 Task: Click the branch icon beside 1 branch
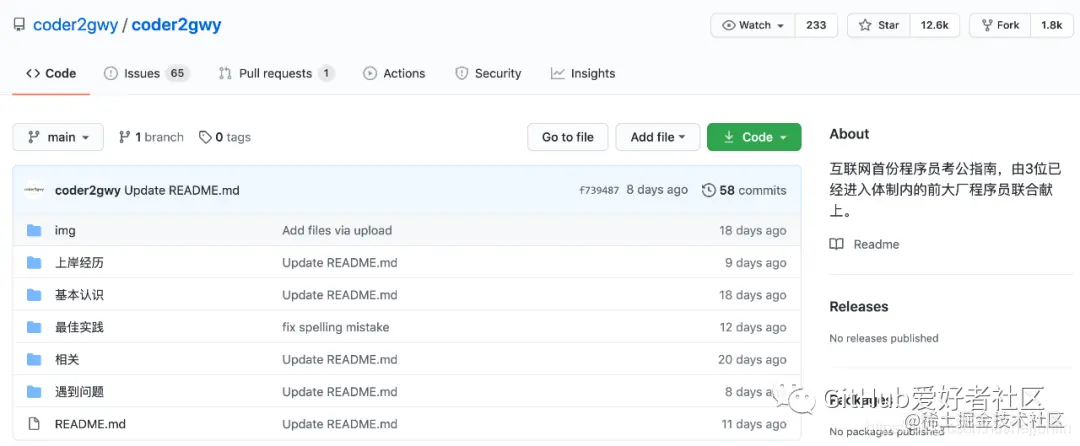click(x=125, y=137)
